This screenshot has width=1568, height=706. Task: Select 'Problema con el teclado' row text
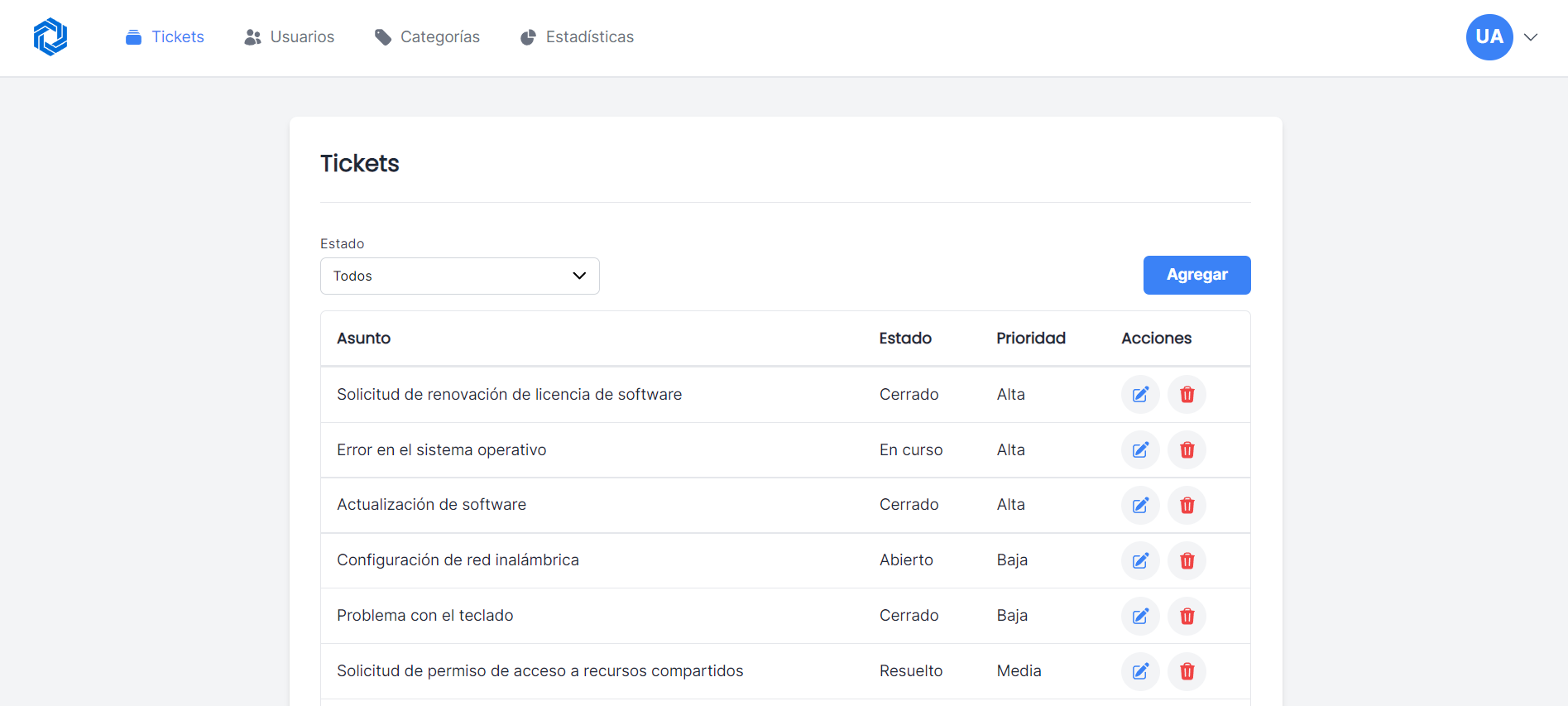coord(425,616)
